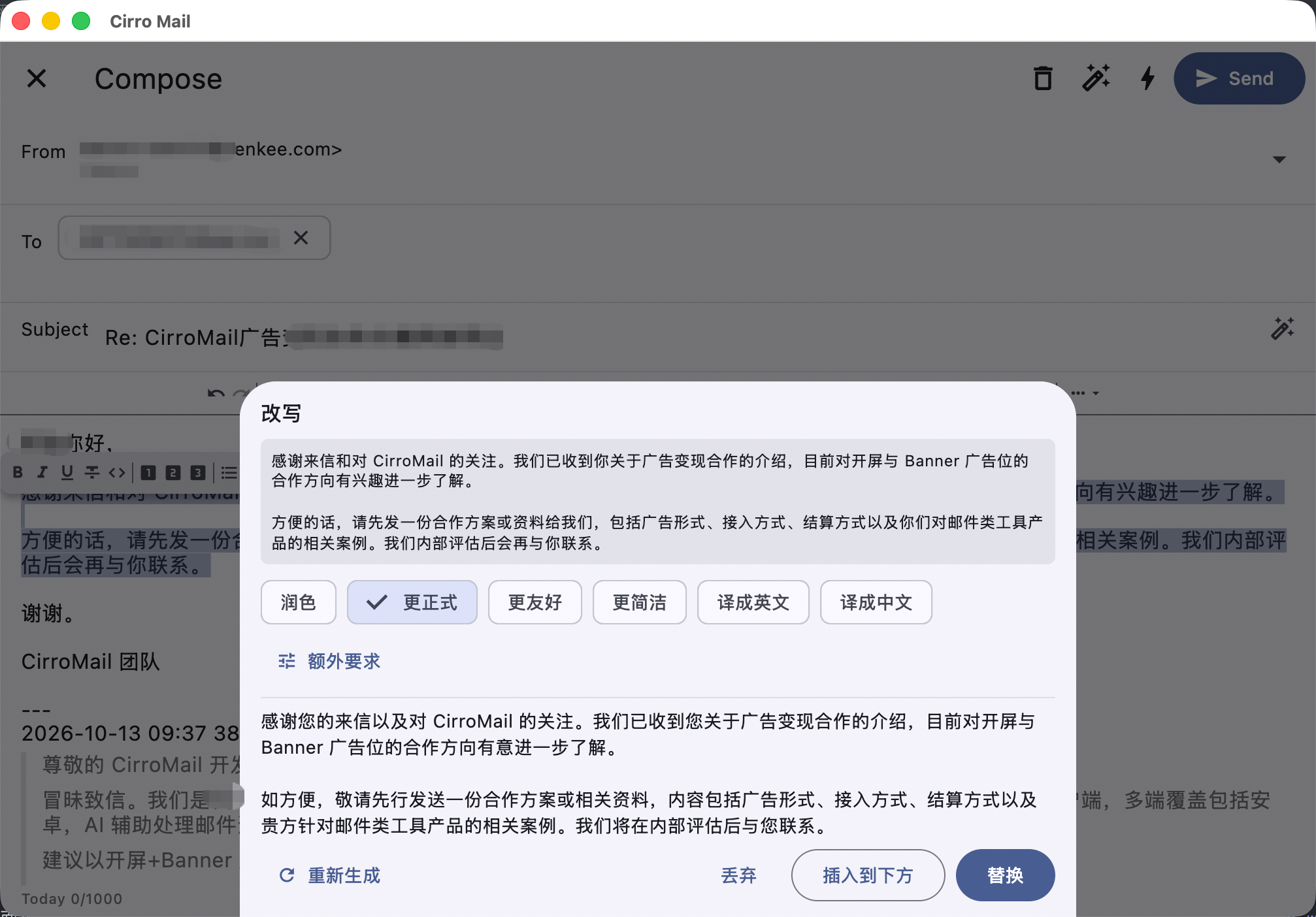
Task: Click 插入到下方 button
Action: (x=868, y=875)
